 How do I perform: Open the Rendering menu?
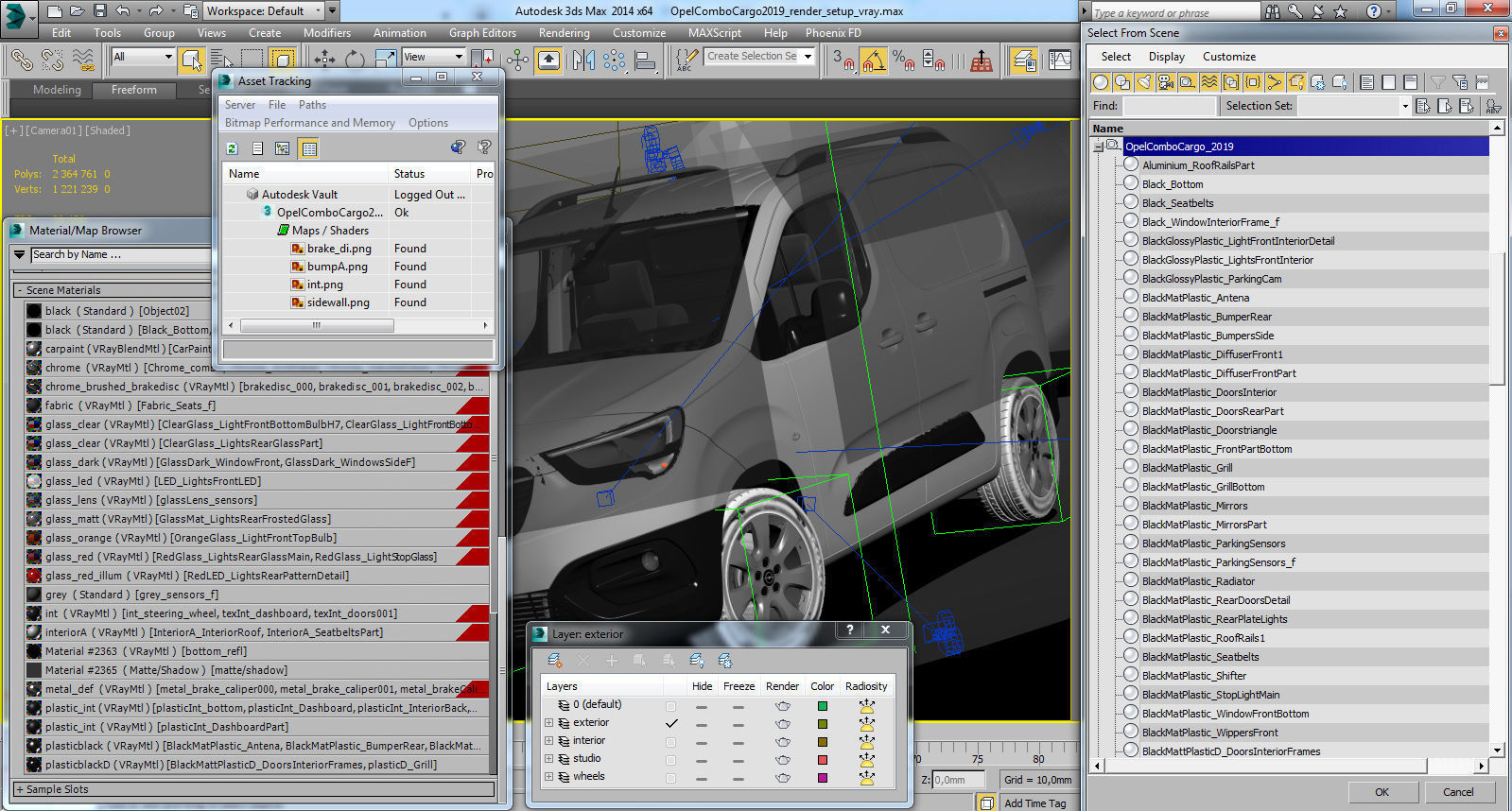pos(564,32)
